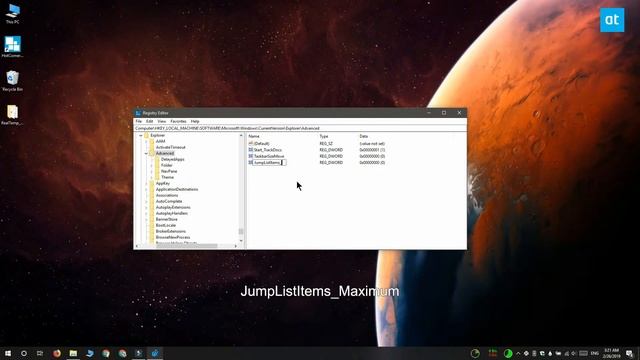
Task: Select the BannerStore key
Action: (x=166, y=219)
